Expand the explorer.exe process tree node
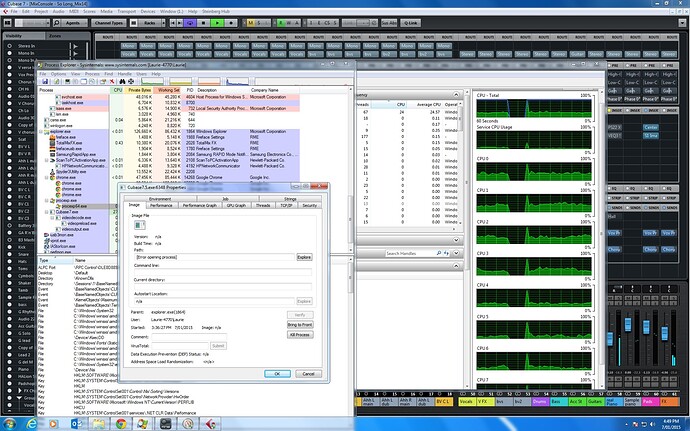690x431 pixels. (41, 131)
